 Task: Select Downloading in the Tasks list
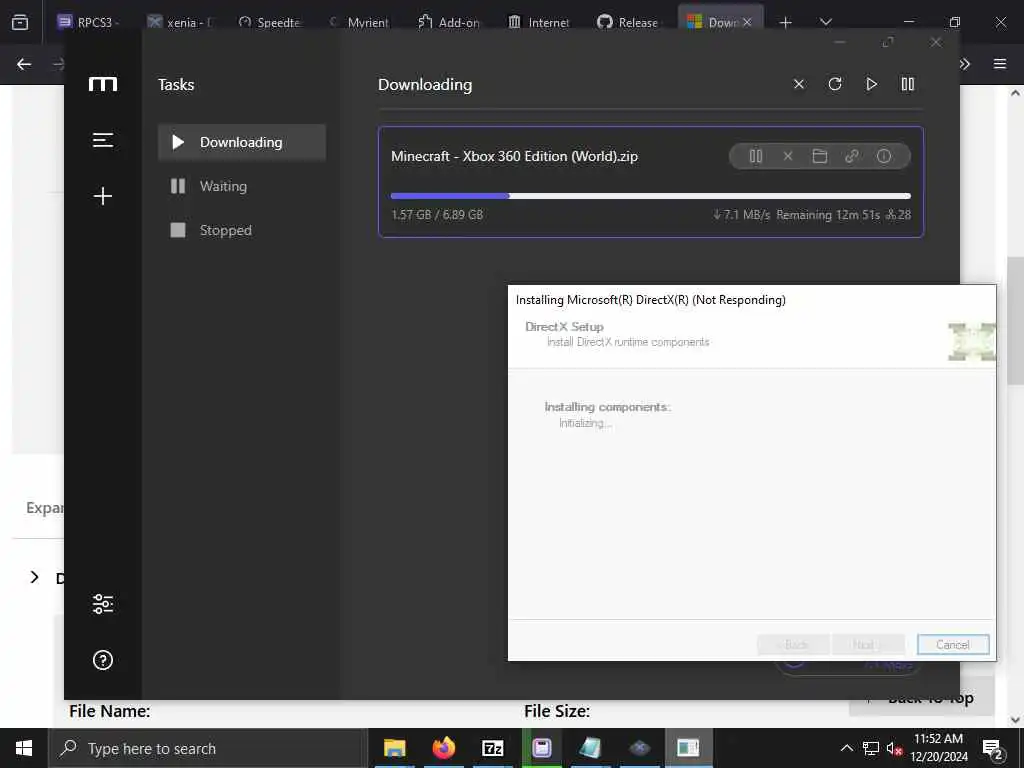coord(242,142)
